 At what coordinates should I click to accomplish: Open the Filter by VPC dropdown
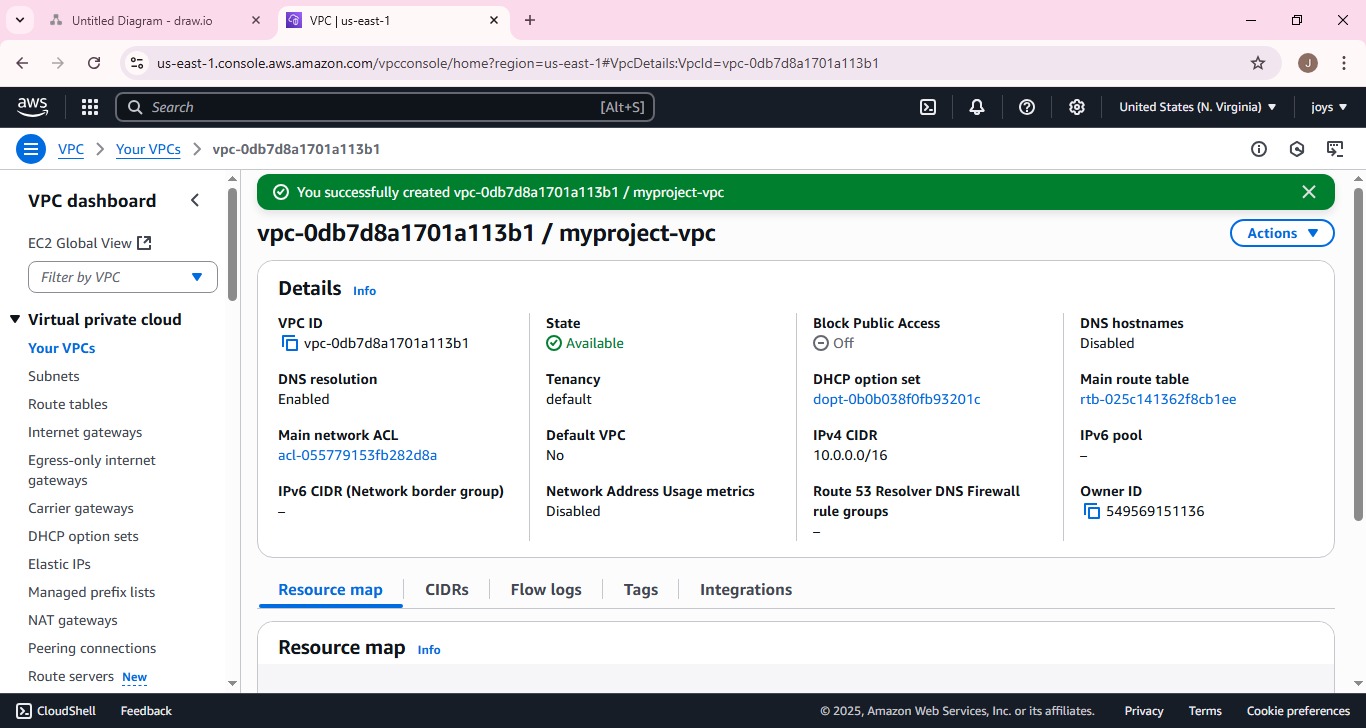[x=123, y=277]
